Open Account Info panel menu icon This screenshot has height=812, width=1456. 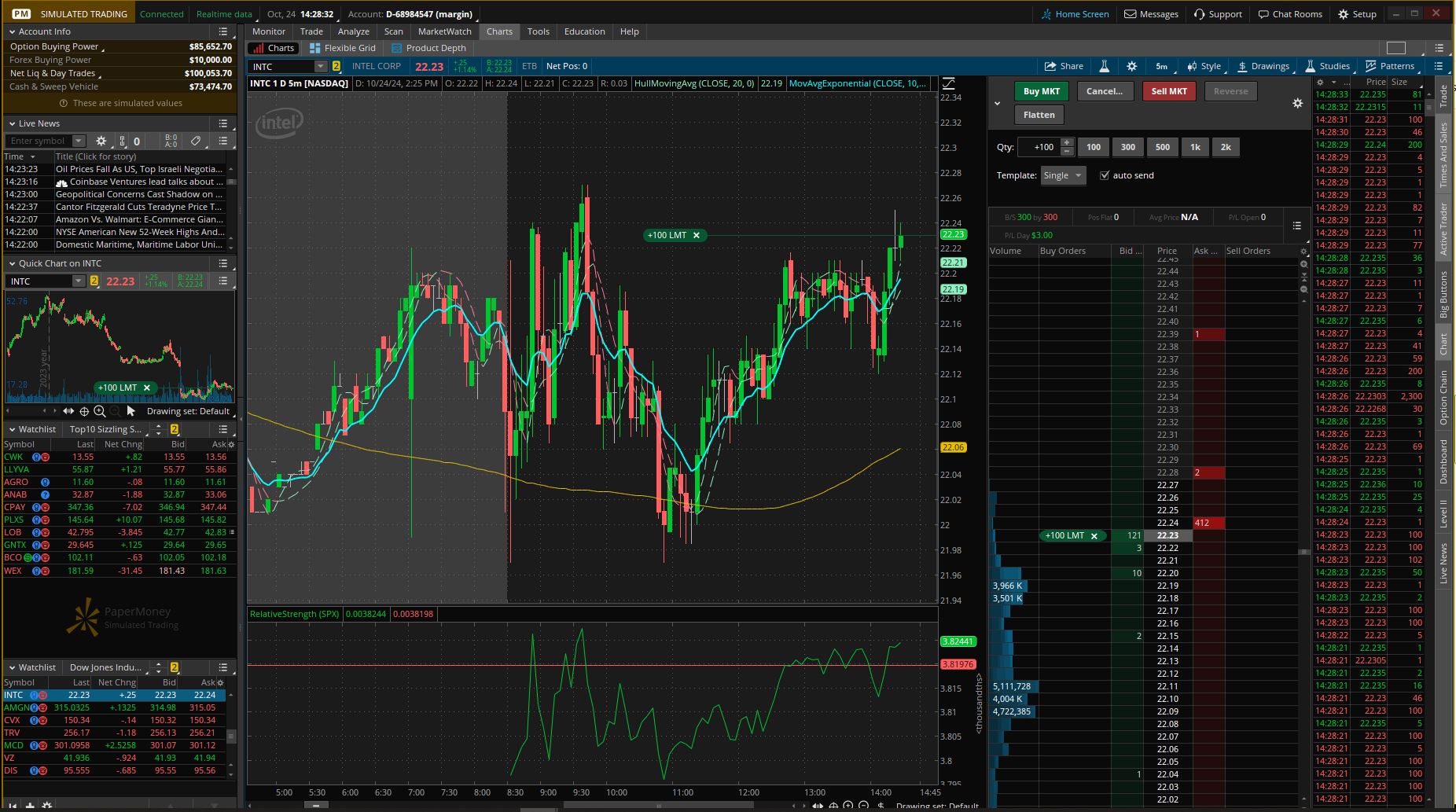tap(223, 31)
